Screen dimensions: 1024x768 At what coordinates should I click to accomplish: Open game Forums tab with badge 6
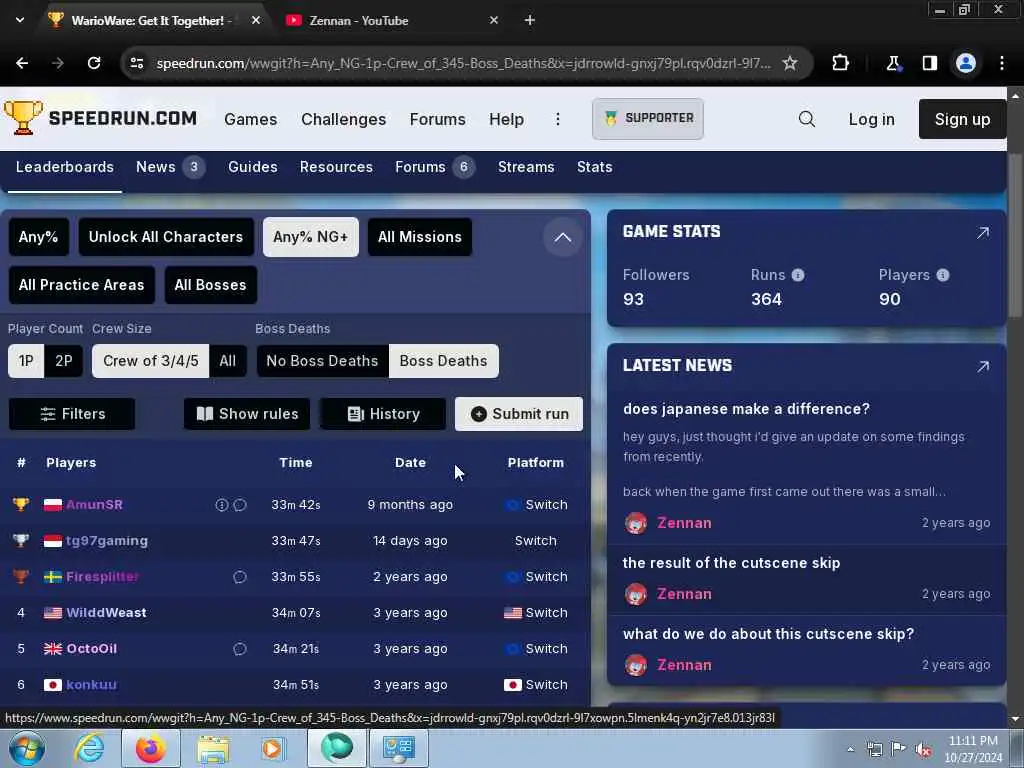434,167
